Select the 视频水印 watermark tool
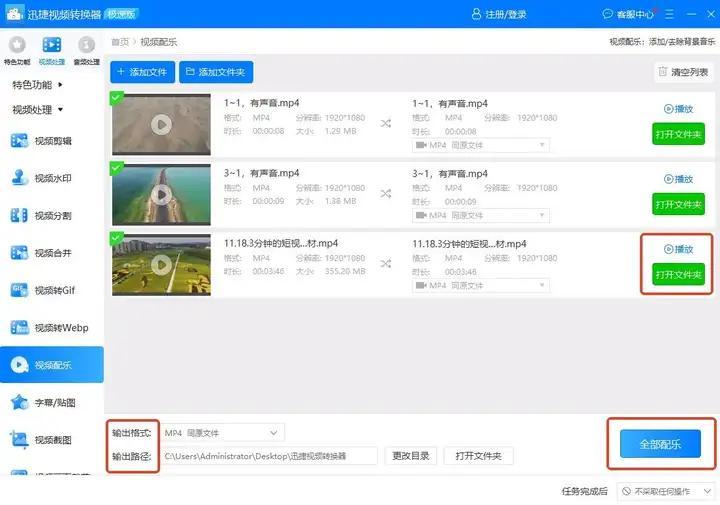 coord(52,178)
